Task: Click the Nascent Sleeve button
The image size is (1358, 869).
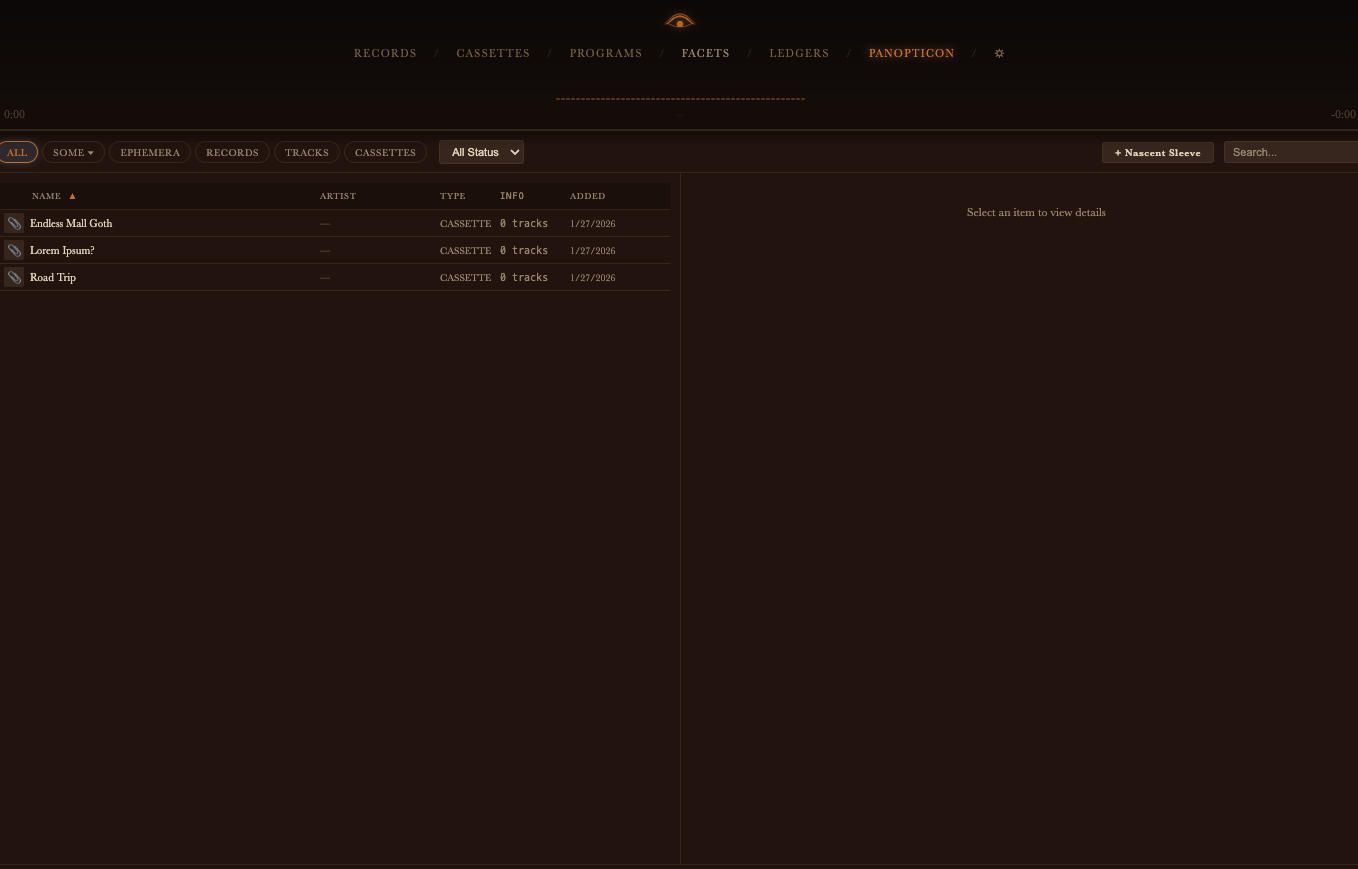Action: coord(1157,152)
